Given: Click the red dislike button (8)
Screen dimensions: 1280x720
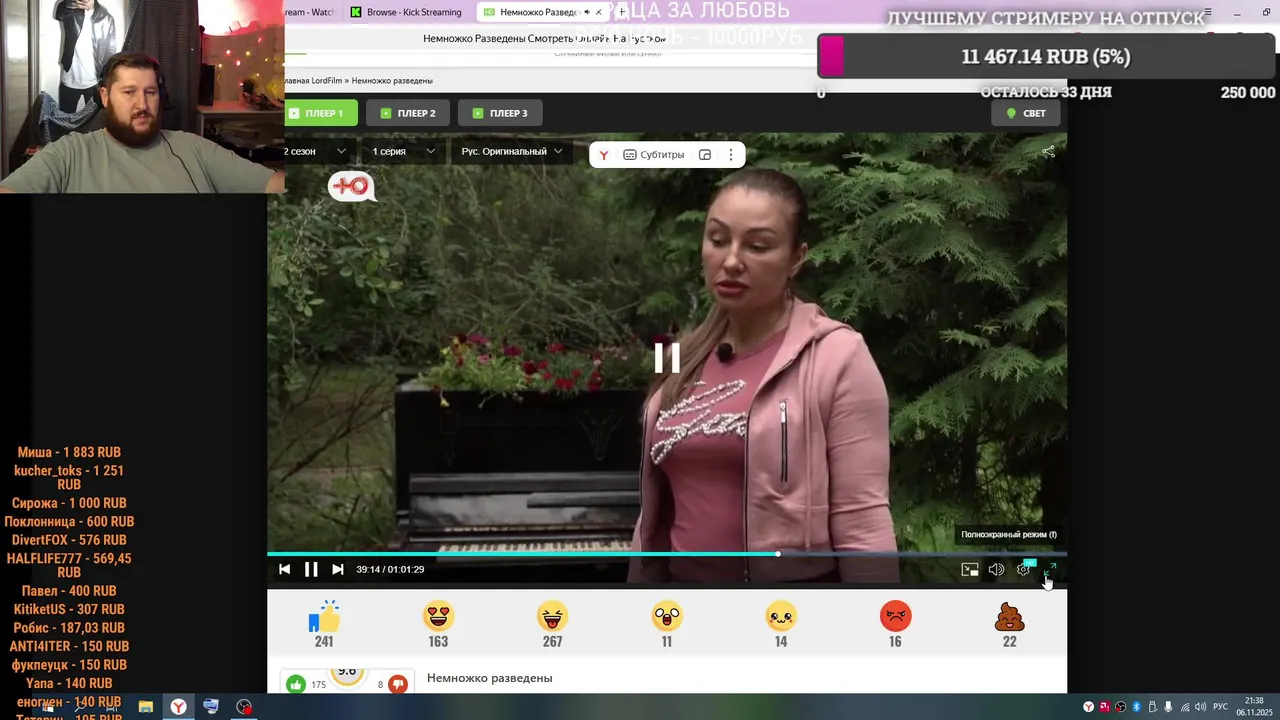Looking at the screenshot, I should [398, 684].
